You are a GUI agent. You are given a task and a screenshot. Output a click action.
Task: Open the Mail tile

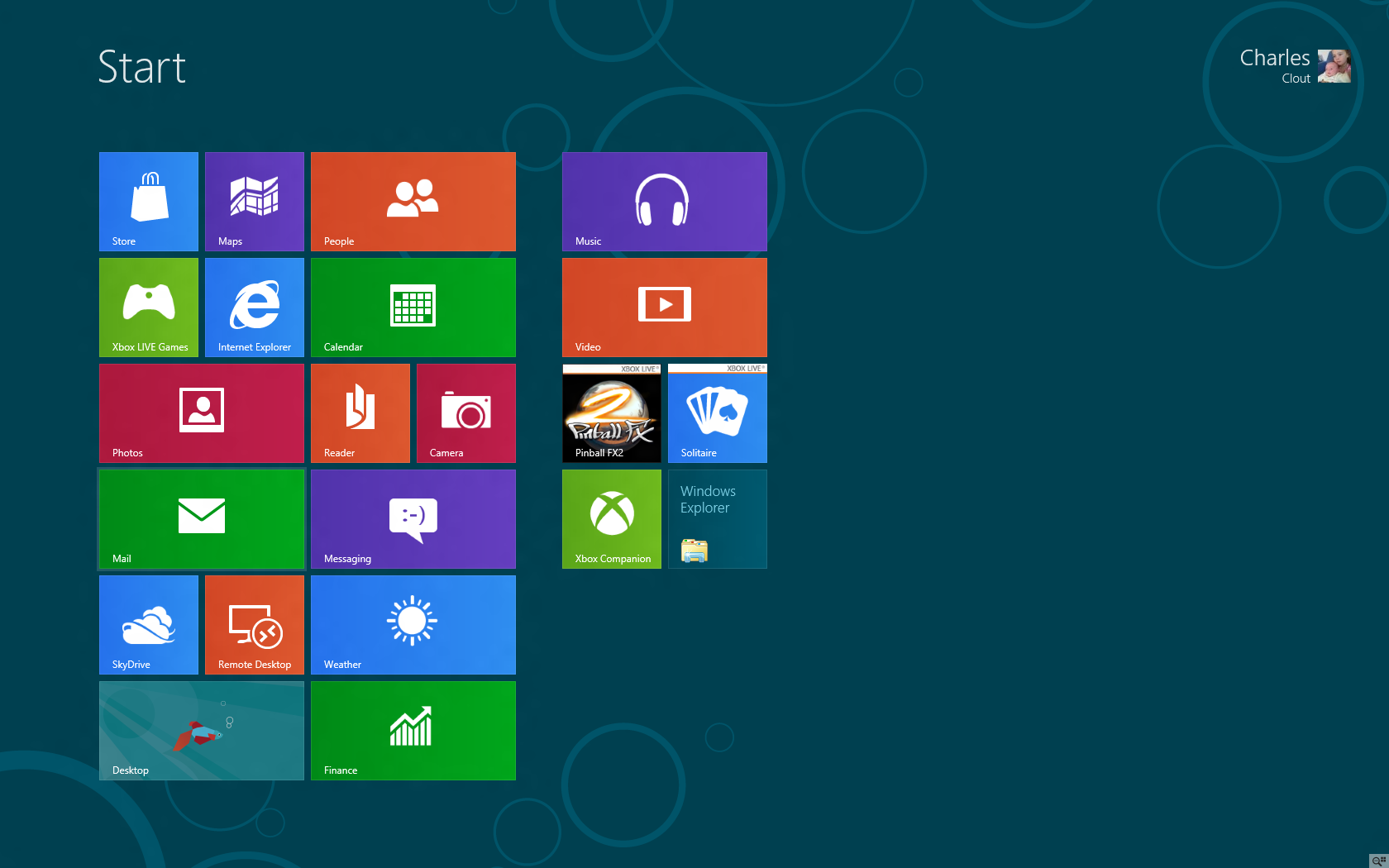point(202,519)
